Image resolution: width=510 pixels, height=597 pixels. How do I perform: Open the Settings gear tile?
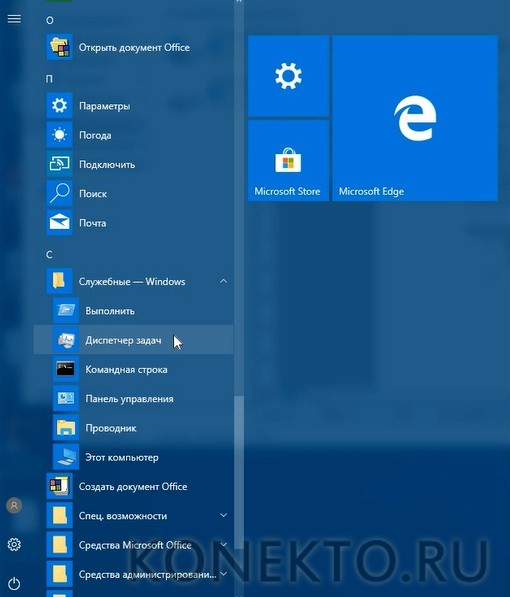coord(288,76)
